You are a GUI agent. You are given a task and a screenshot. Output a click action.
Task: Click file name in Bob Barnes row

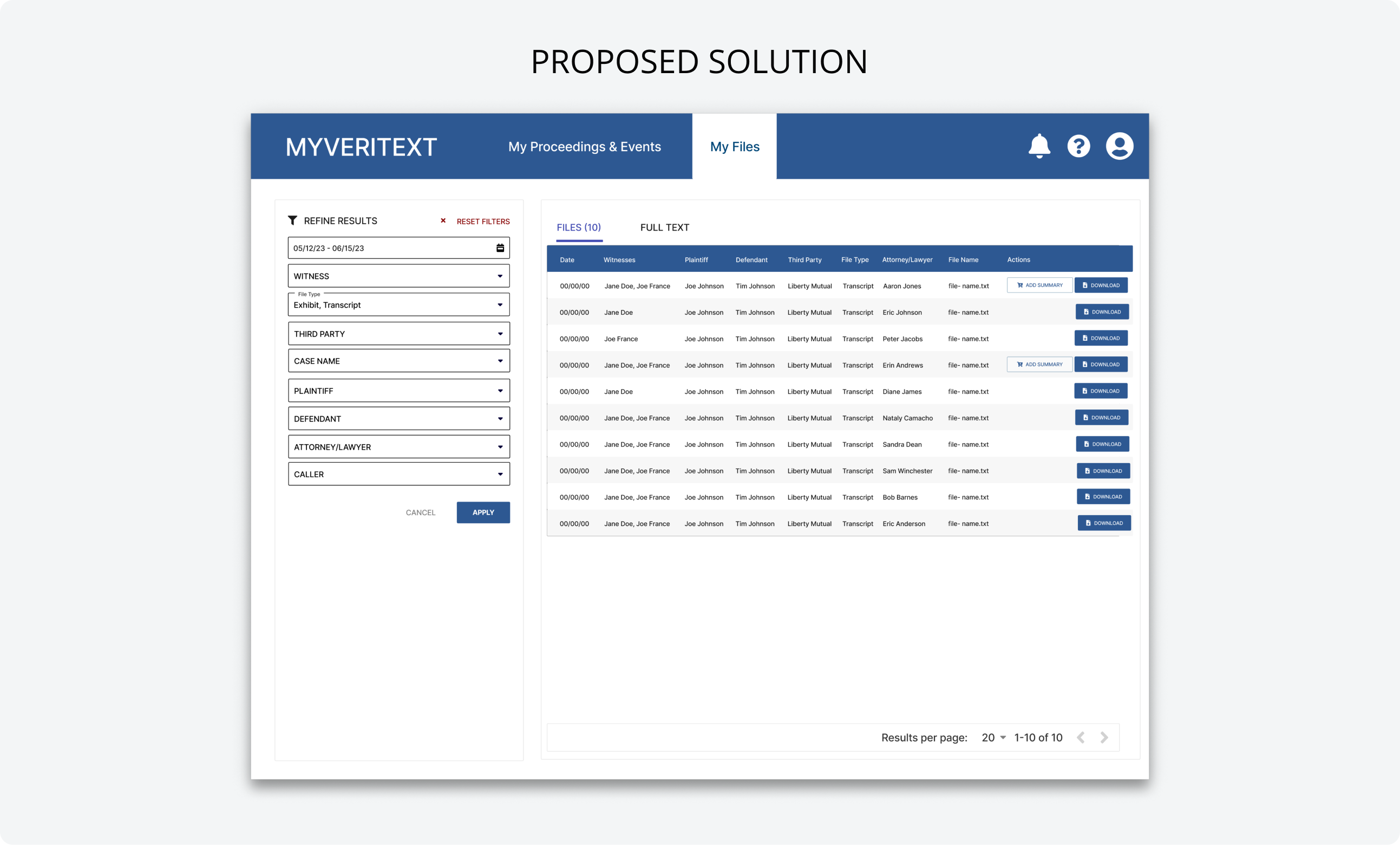tap(968, 497)
